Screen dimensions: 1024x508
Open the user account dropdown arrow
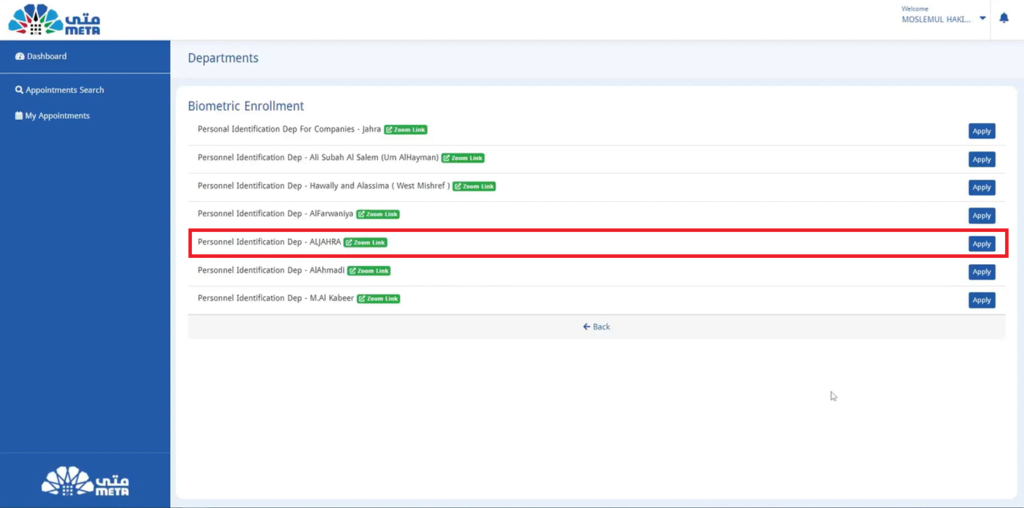click(x=983, y=18)
